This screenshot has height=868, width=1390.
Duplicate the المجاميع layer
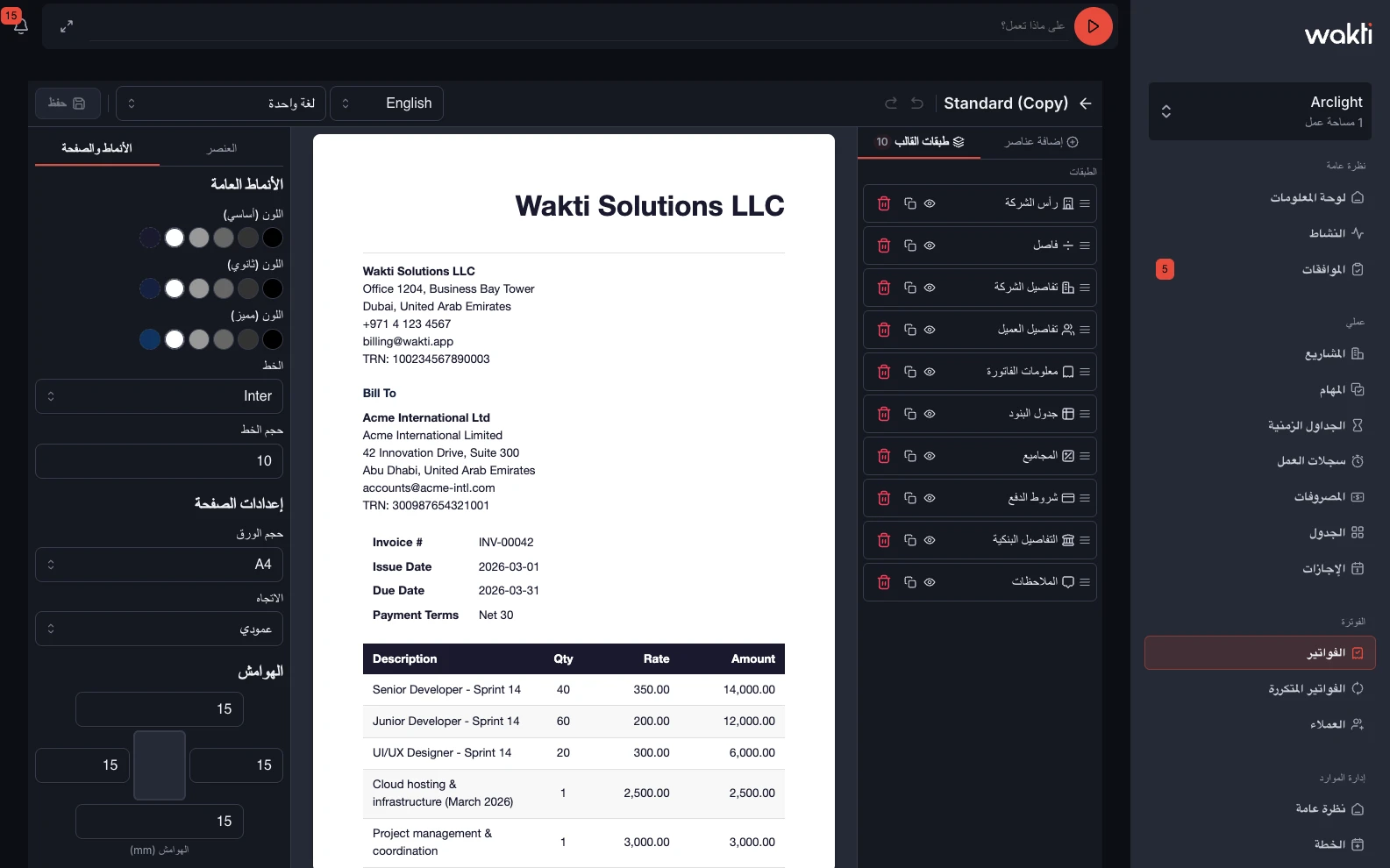coord(910,456)
